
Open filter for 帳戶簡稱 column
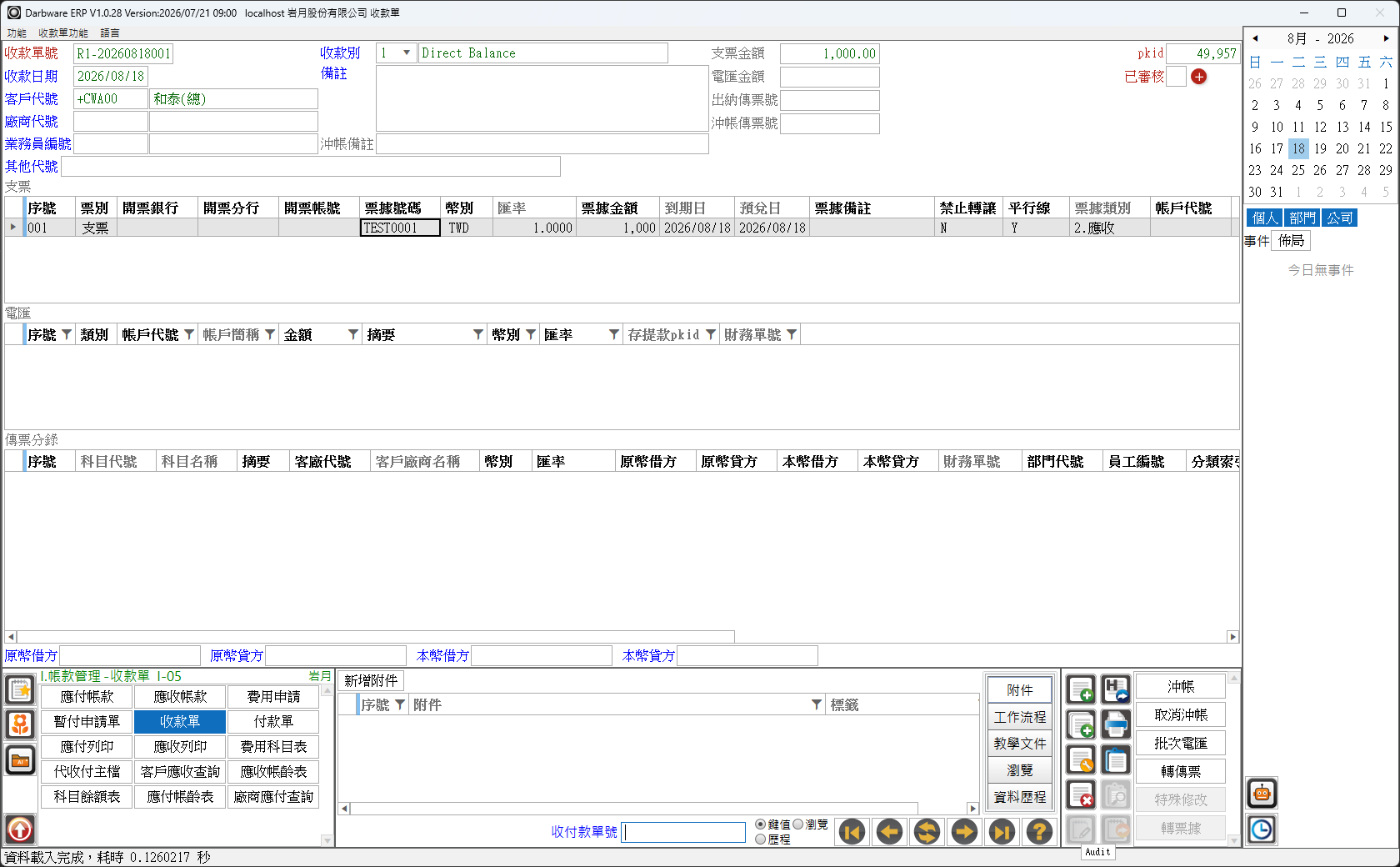(x=270, y=334)
